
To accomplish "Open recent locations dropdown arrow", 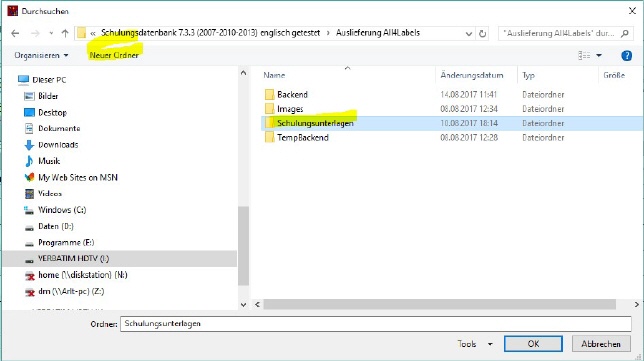I will pos(51,33).
